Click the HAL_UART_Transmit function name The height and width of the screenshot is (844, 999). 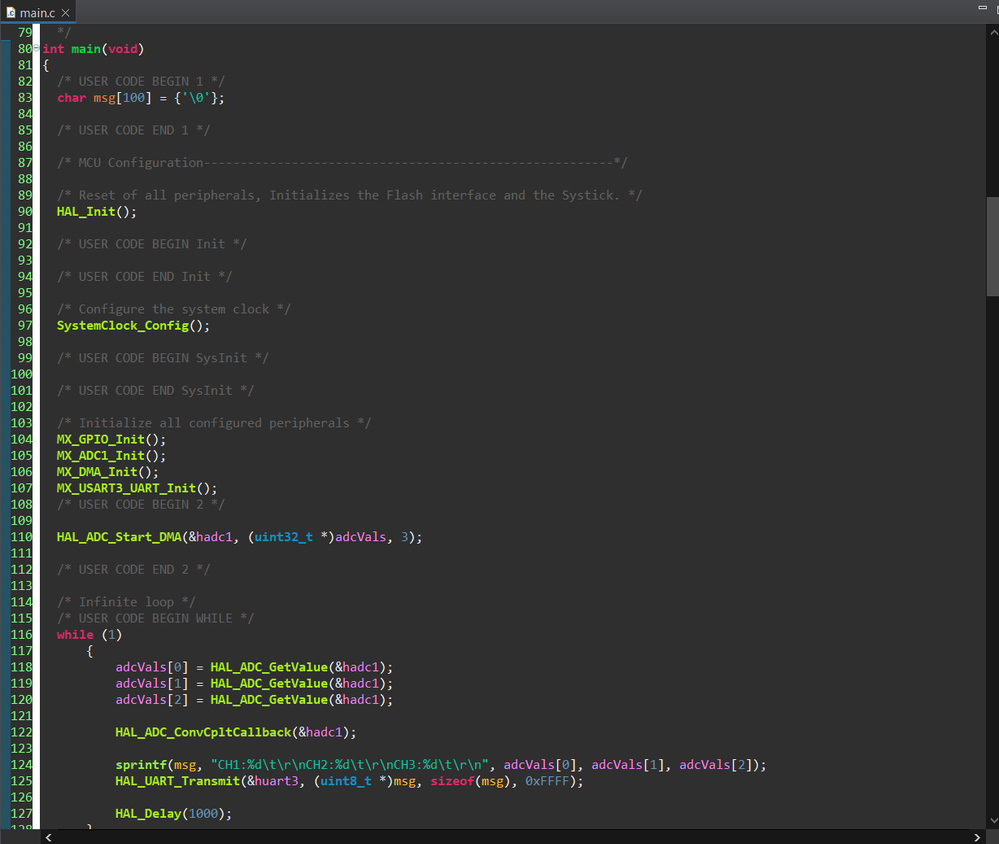pyautogui.click(x=177, y=781)
